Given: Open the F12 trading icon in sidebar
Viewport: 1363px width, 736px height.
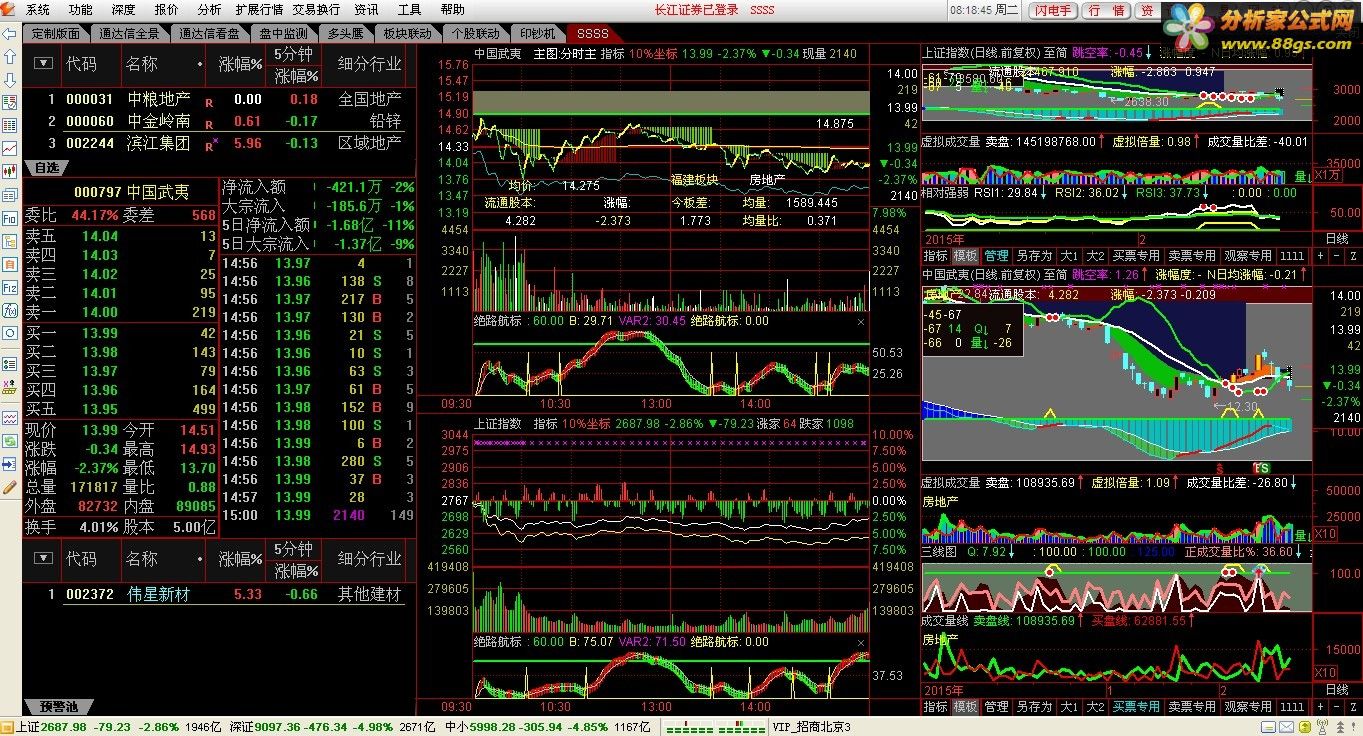Looking at the screenshot, I should pyautogui.click(x=11, y=289).
